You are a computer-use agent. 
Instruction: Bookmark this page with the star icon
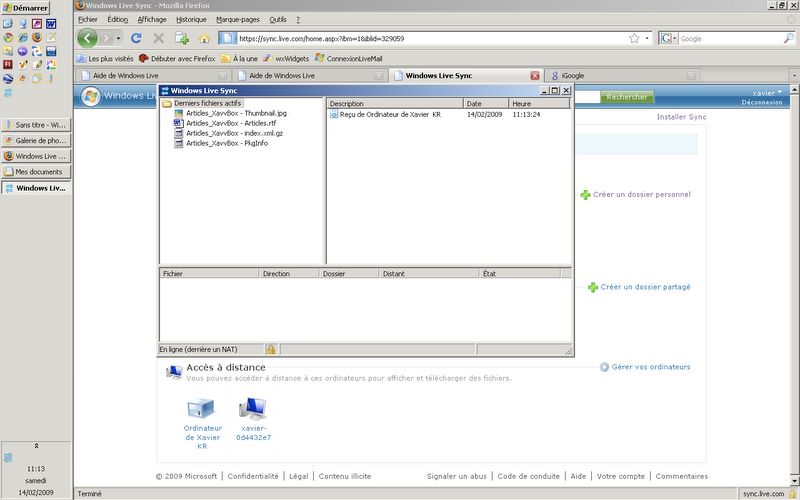click(x=634, y=38)
